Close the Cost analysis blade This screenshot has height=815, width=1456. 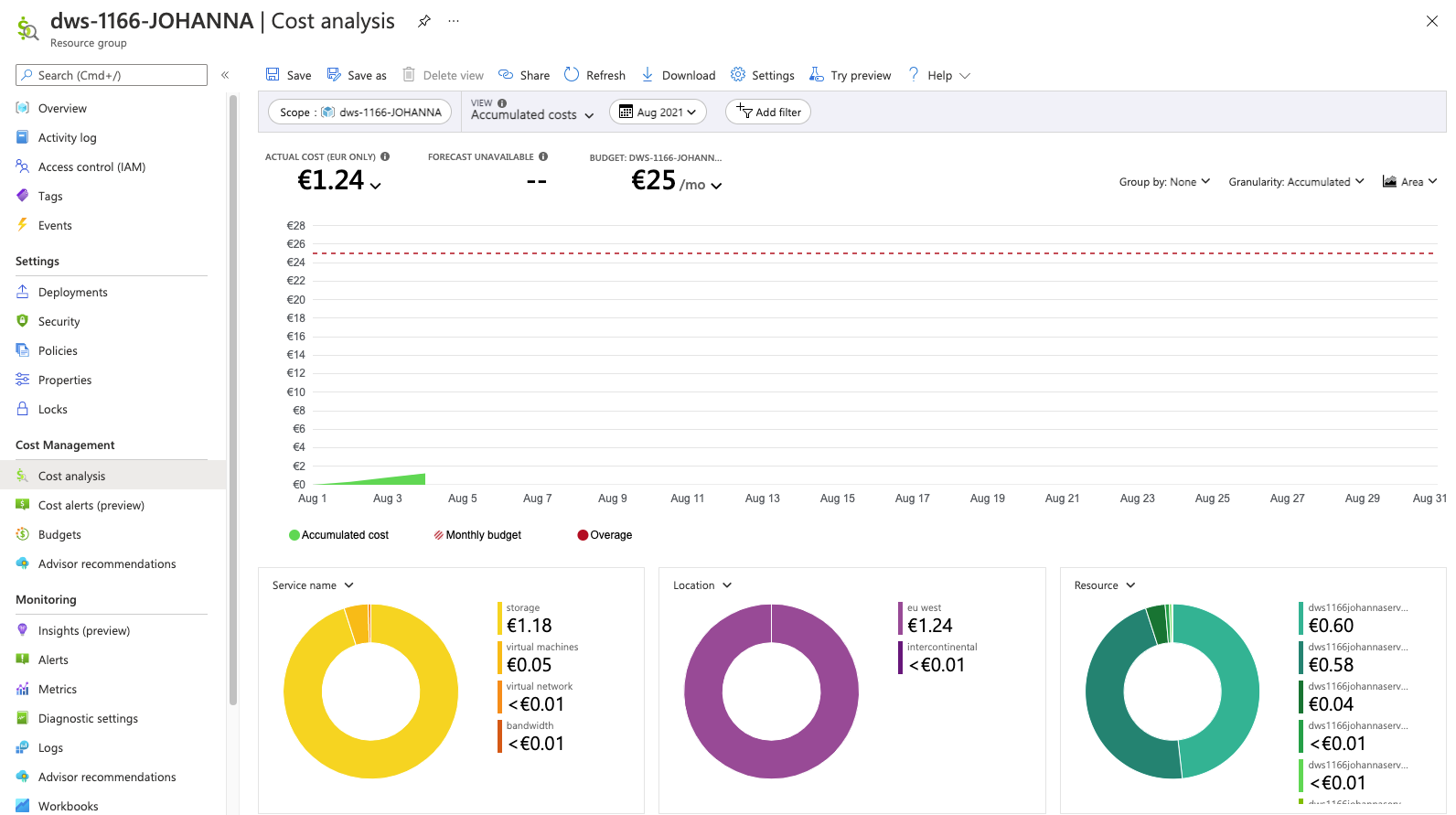1432,21
